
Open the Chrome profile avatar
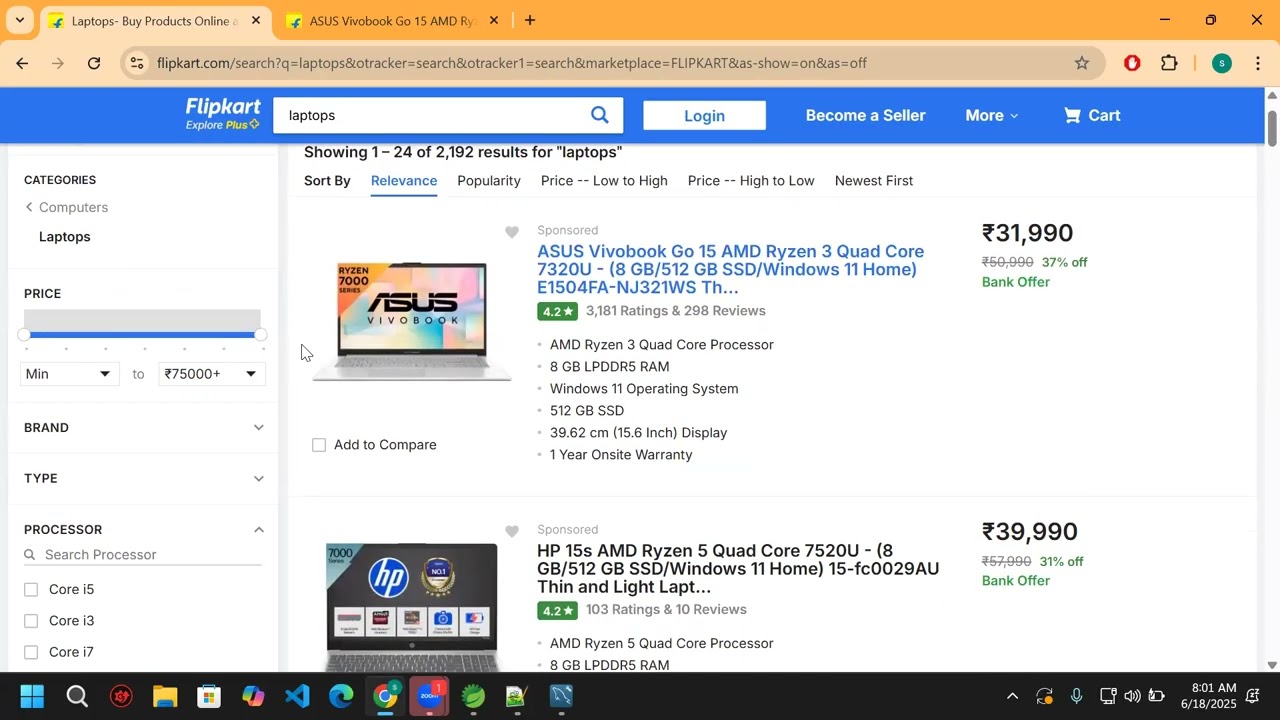pos(1221,63)
